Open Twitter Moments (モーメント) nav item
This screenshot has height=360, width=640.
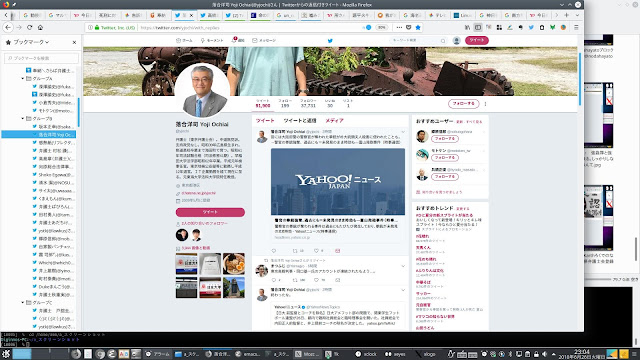212,40
